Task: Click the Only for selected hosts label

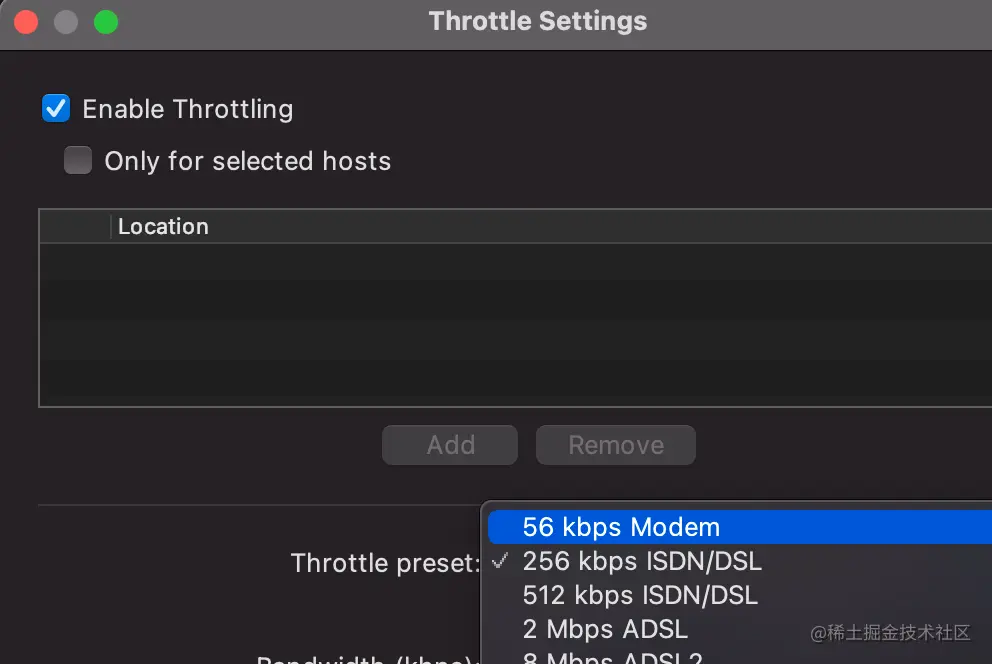Action: point(247,161)
